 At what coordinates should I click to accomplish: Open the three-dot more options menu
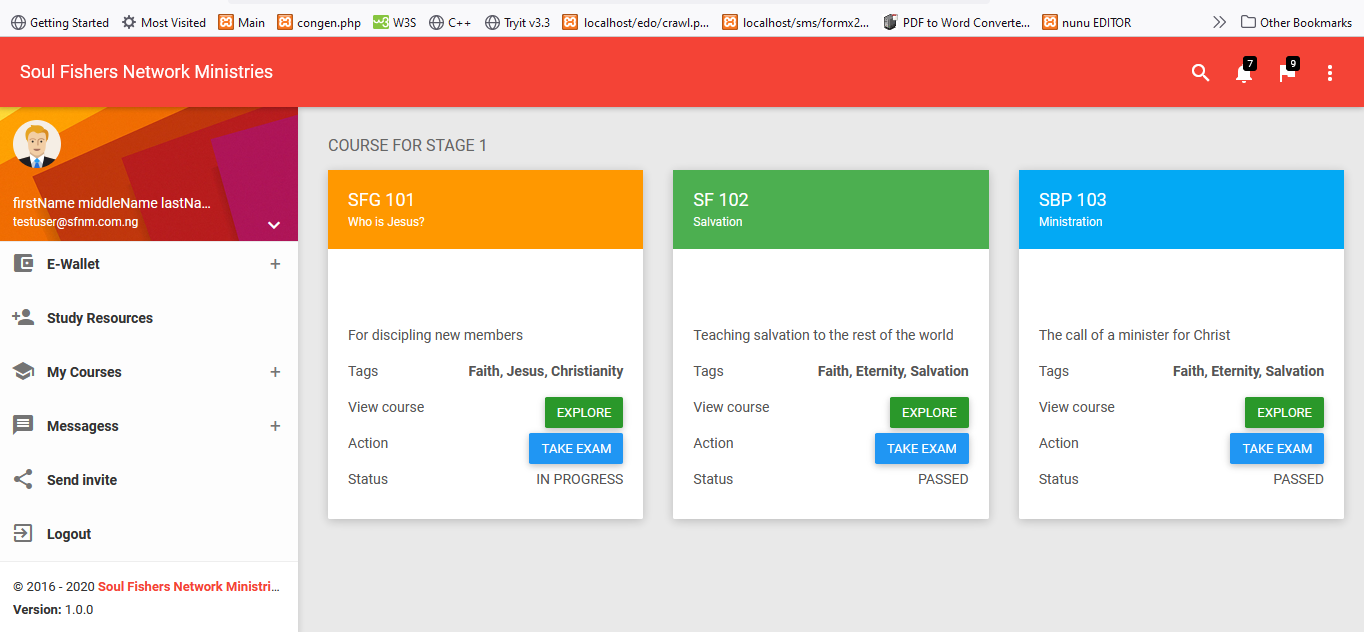pos(1329,73)
